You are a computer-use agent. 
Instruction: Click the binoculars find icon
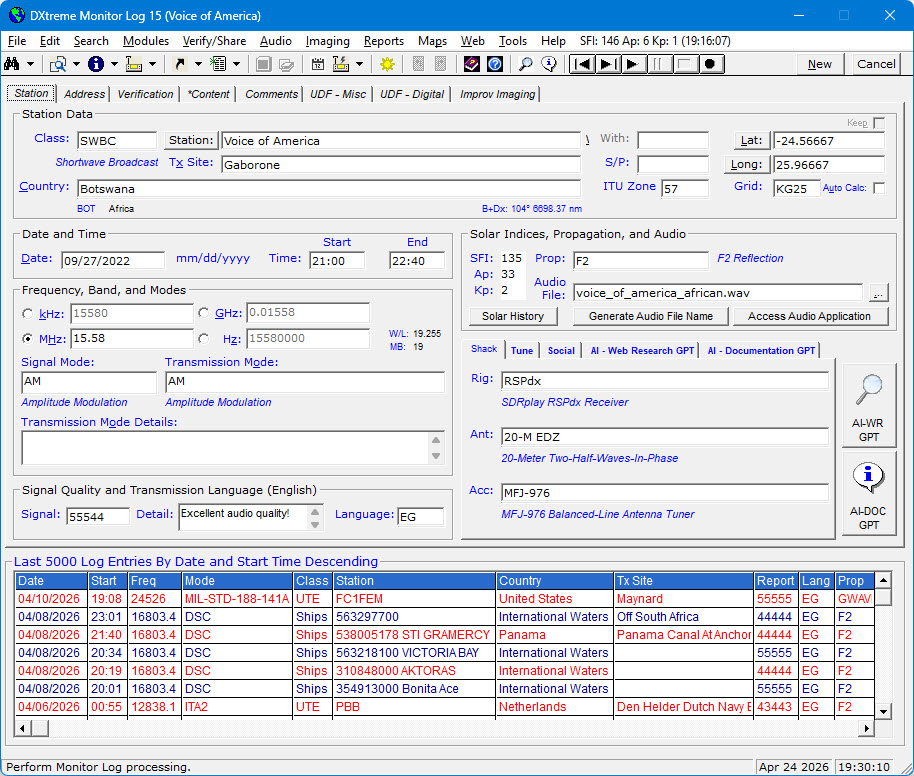pyautogui.click(x=14, y=64)
